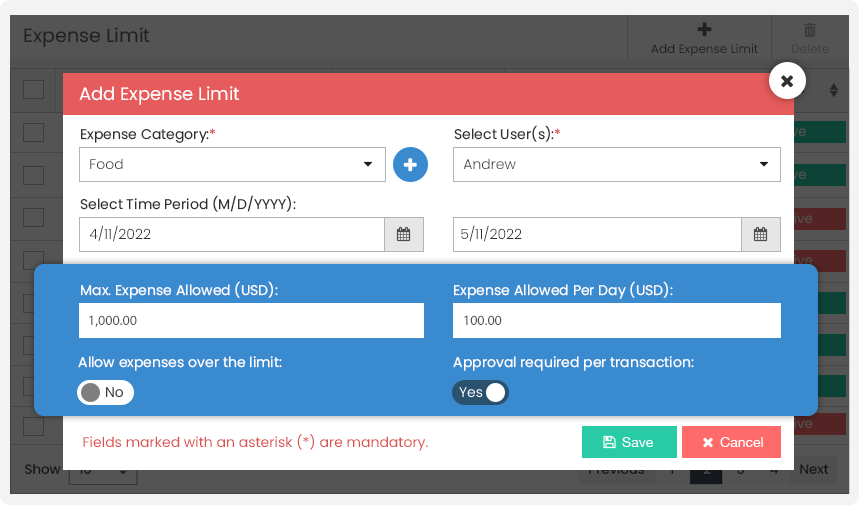The width and height of the screenshot is (859, 505).
Task: Click Add Expense Limit in the page header
Action: pyautogui.click(x=704, y=38)
